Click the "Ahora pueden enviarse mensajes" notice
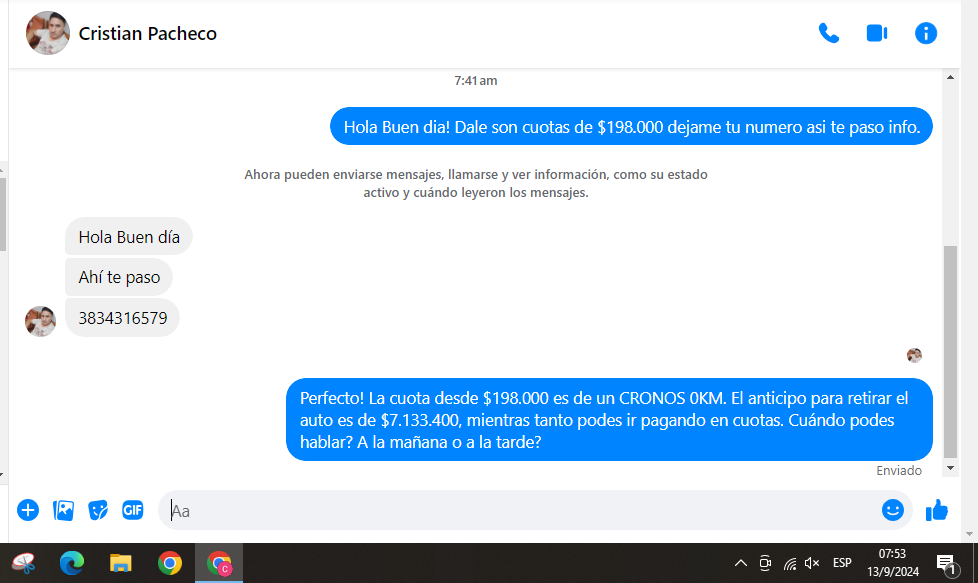 coord(476,183)
